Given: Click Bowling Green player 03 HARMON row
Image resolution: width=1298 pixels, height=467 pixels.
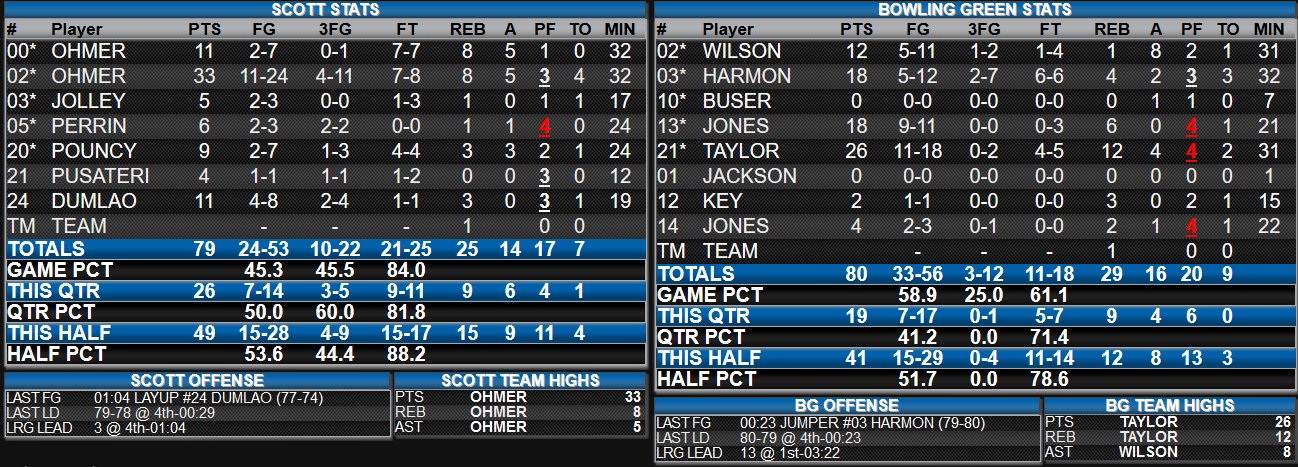Looking at the screenshot, I should (975, 76).
